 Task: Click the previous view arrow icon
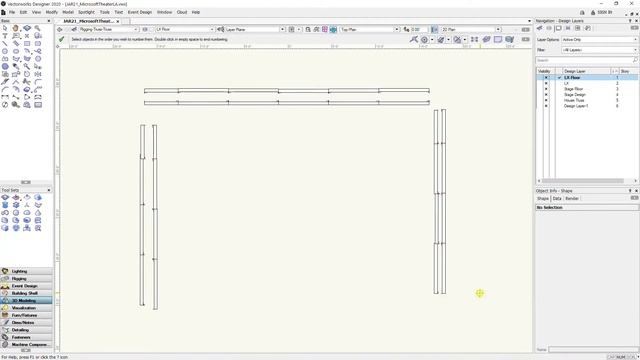[x=60, y=29]
